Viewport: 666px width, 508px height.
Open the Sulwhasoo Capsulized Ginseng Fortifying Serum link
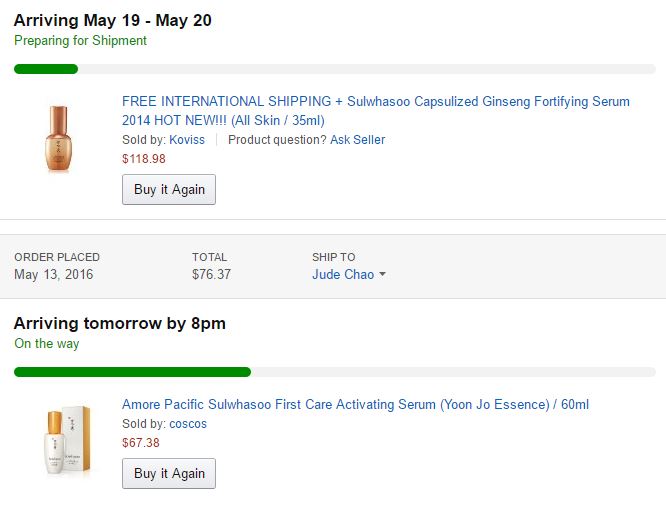pyautogui.click(x=375, y=111)
